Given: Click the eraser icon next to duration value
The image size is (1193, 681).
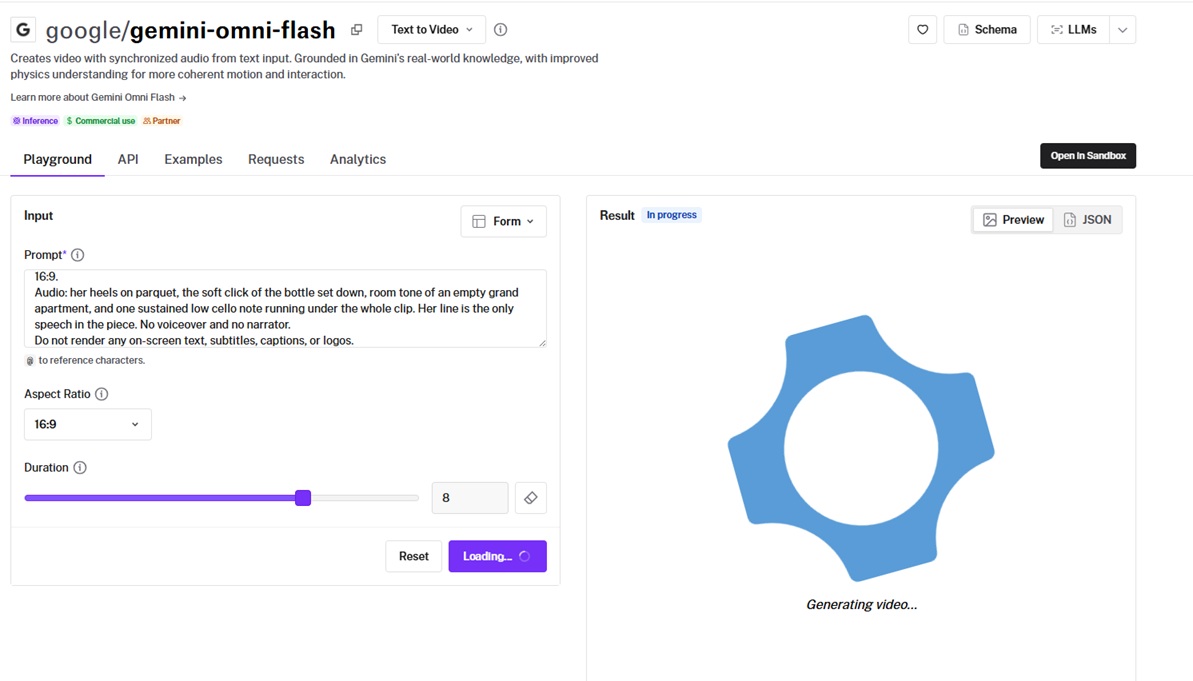Looking at the screenshot, I should pyautogui.click(x=530, y=498).
